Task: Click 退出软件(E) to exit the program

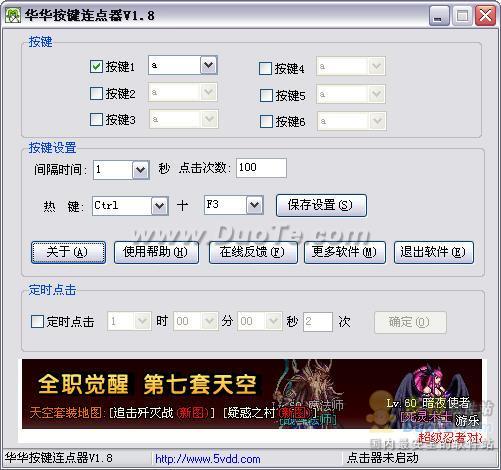Action: point(434,252)
